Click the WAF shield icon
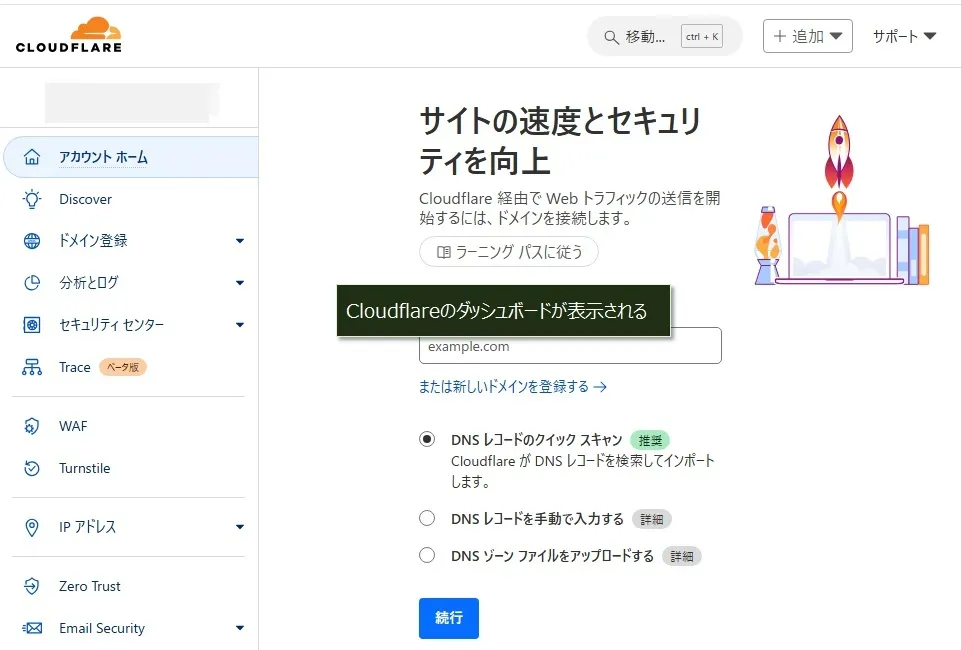Image resolution: width=961 pixels, height=650 pixels. pyautogui.click(x=32, y=426)
